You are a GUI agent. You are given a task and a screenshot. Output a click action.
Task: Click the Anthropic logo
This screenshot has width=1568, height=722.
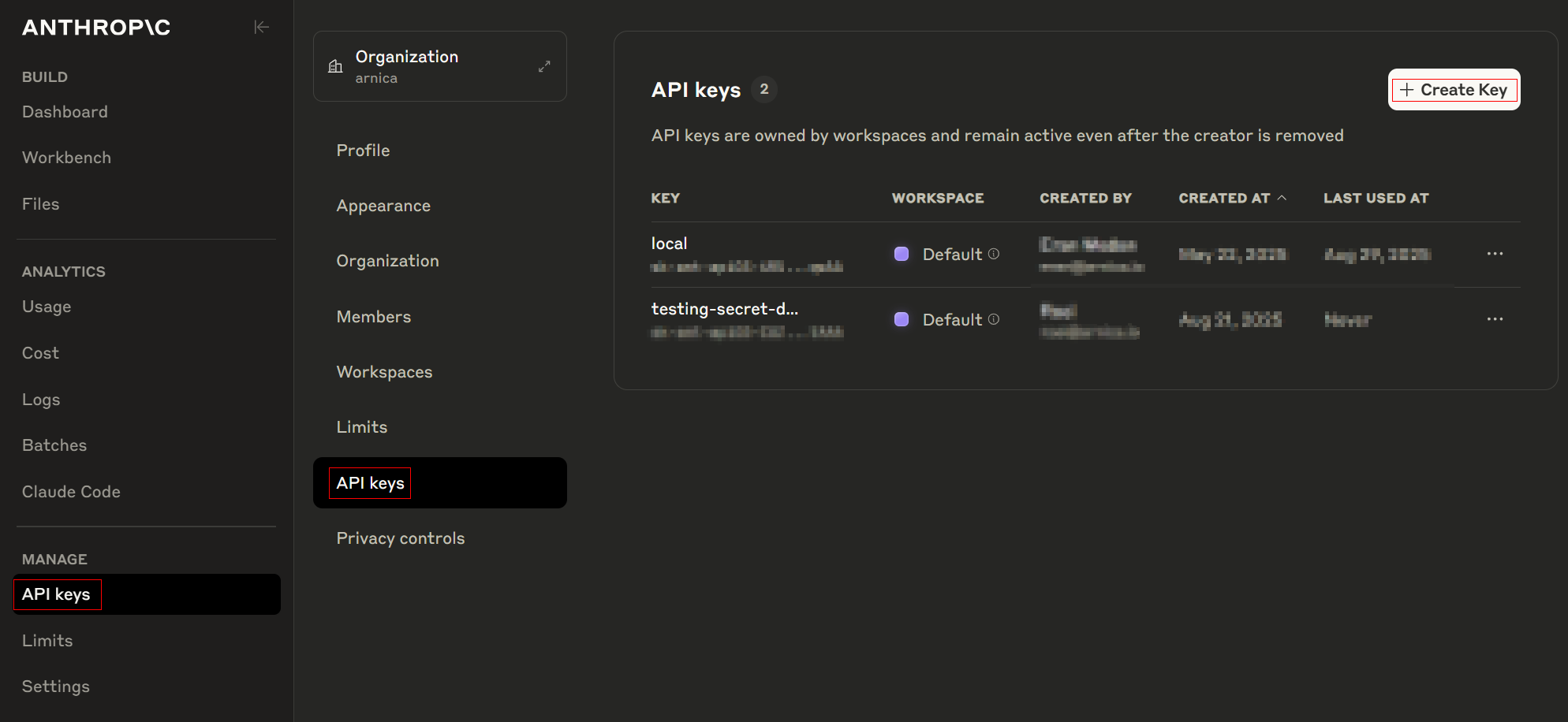tap(96, 28)
